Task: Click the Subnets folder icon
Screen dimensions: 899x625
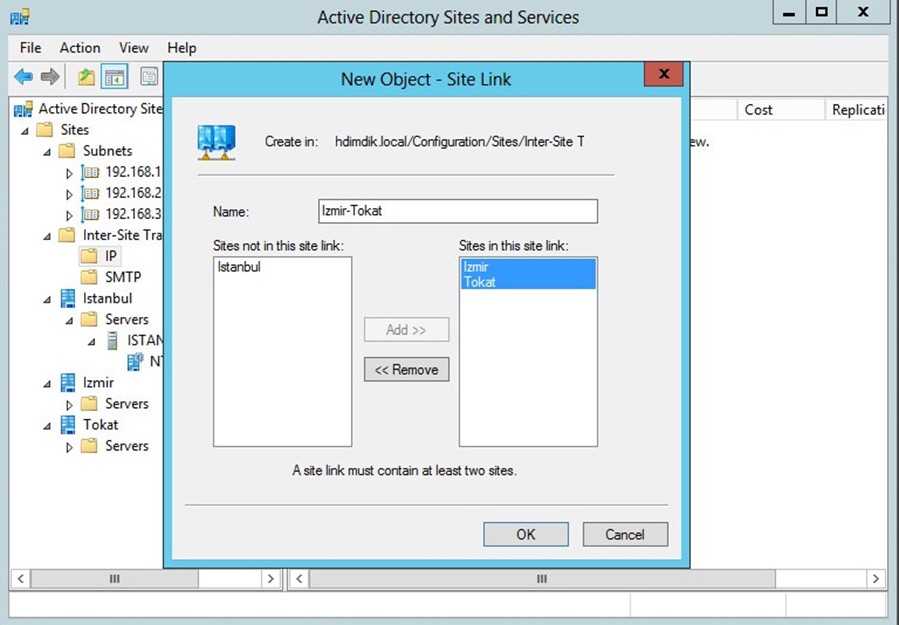Action: click(67, 151)
